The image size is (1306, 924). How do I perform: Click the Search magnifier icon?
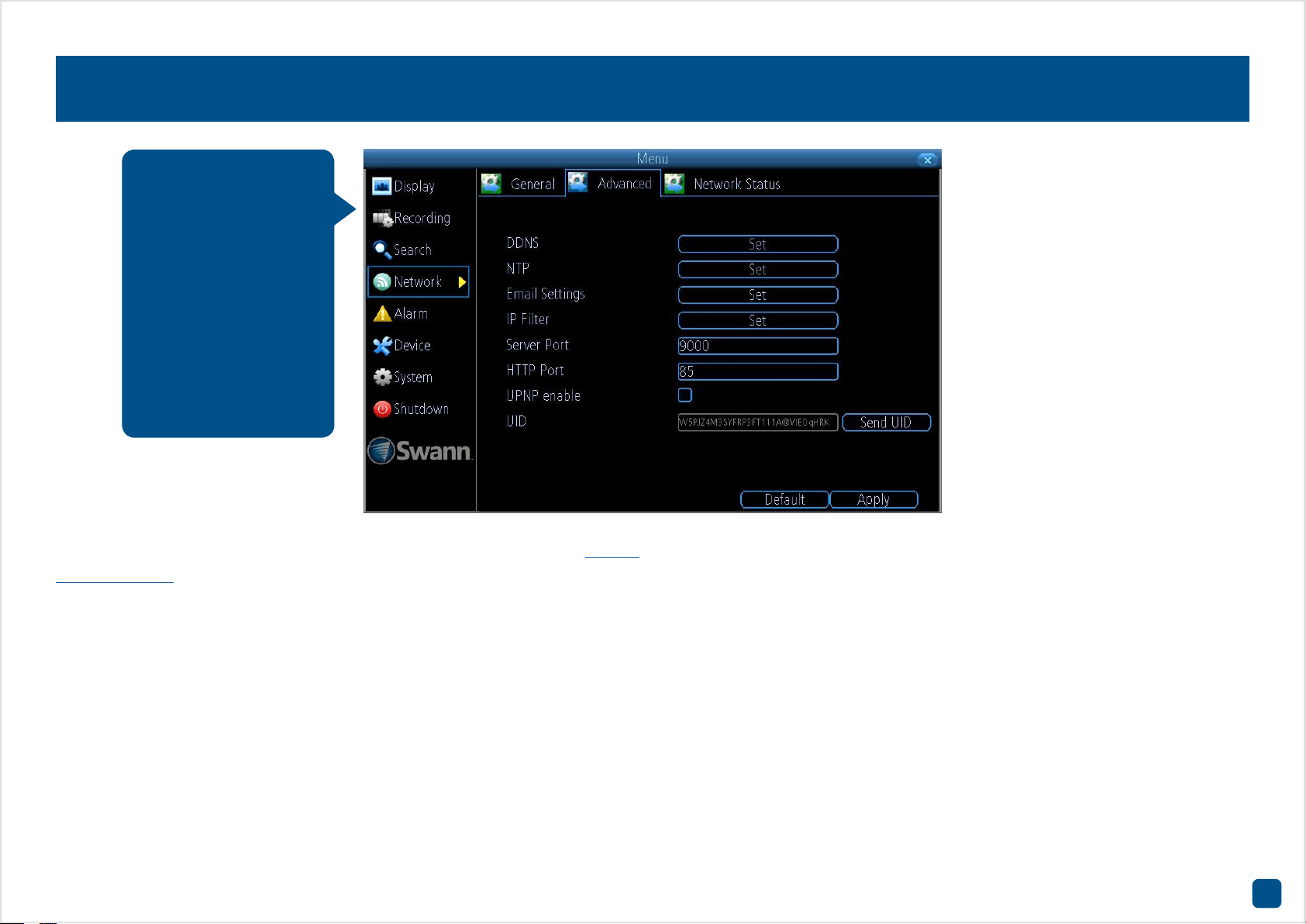click(x=382, y=250)
